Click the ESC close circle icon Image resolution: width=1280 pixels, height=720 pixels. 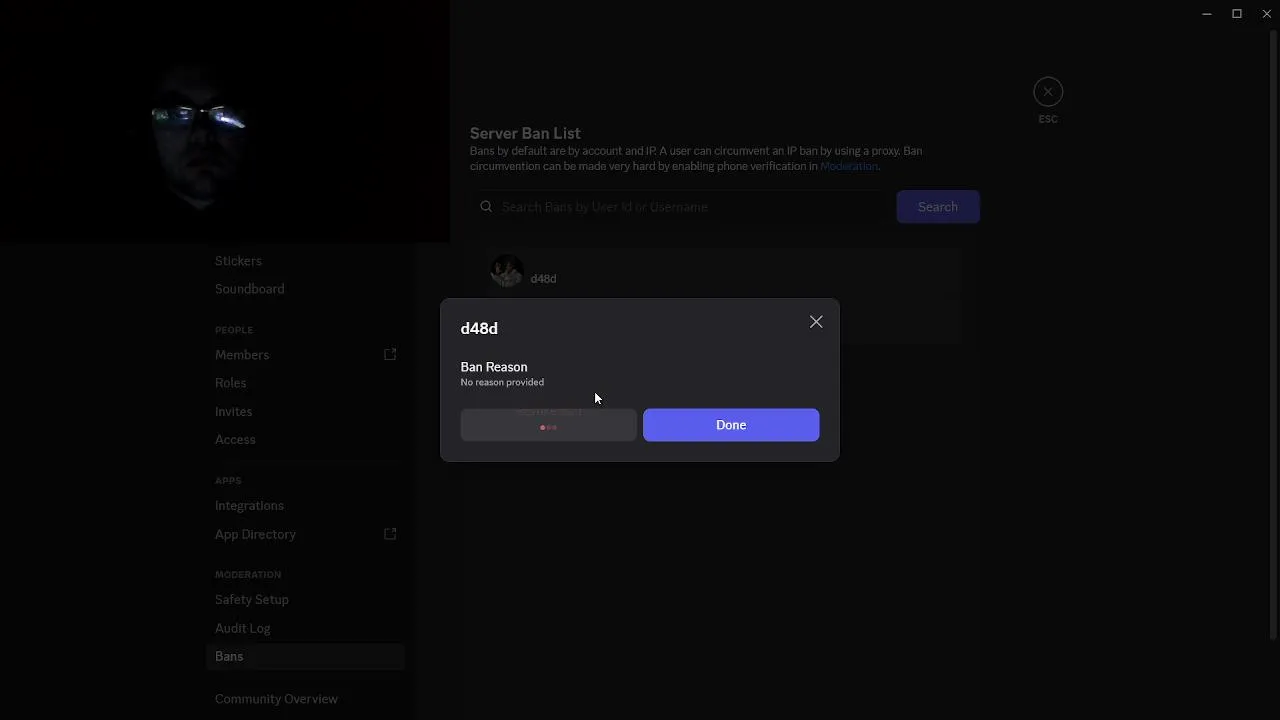pos(1048,92)
